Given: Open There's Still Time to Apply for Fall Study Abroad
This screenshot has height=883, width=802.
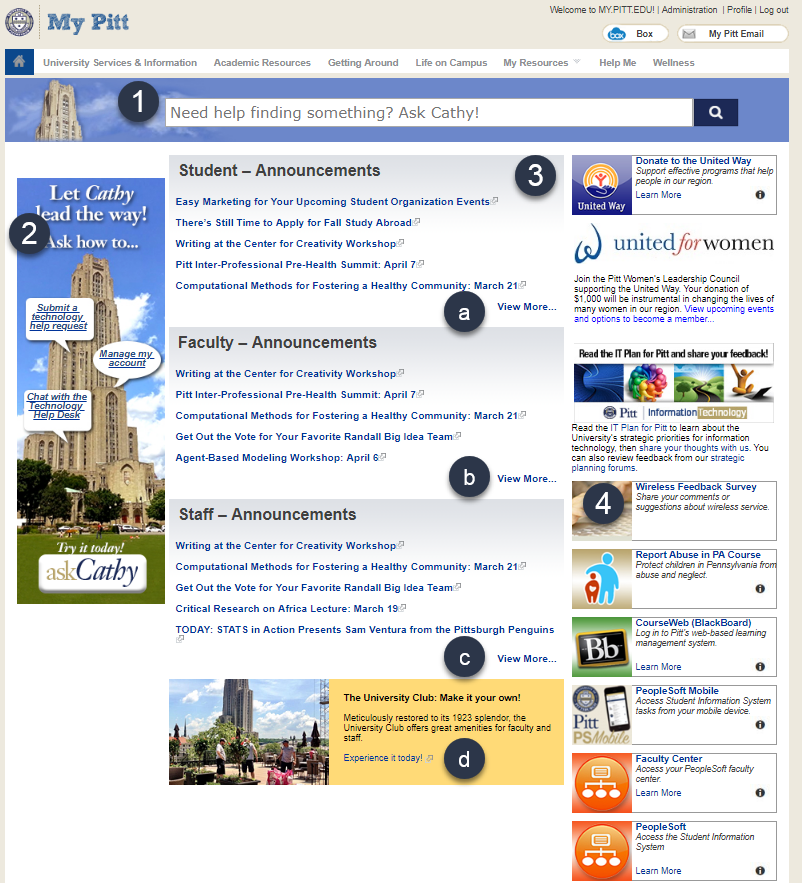Looking at the screenshot, I should pyautogui.click(x=293, y=222).
